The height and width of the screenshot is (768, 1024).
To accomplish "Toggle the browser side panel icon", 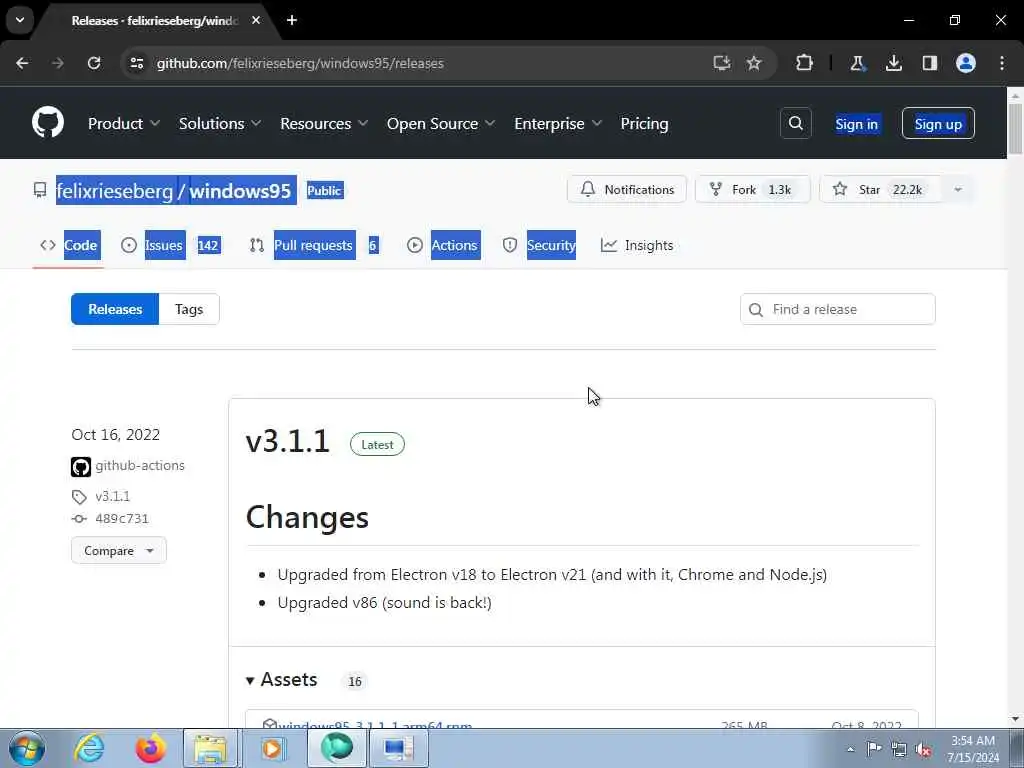I will tap(929, 63).
